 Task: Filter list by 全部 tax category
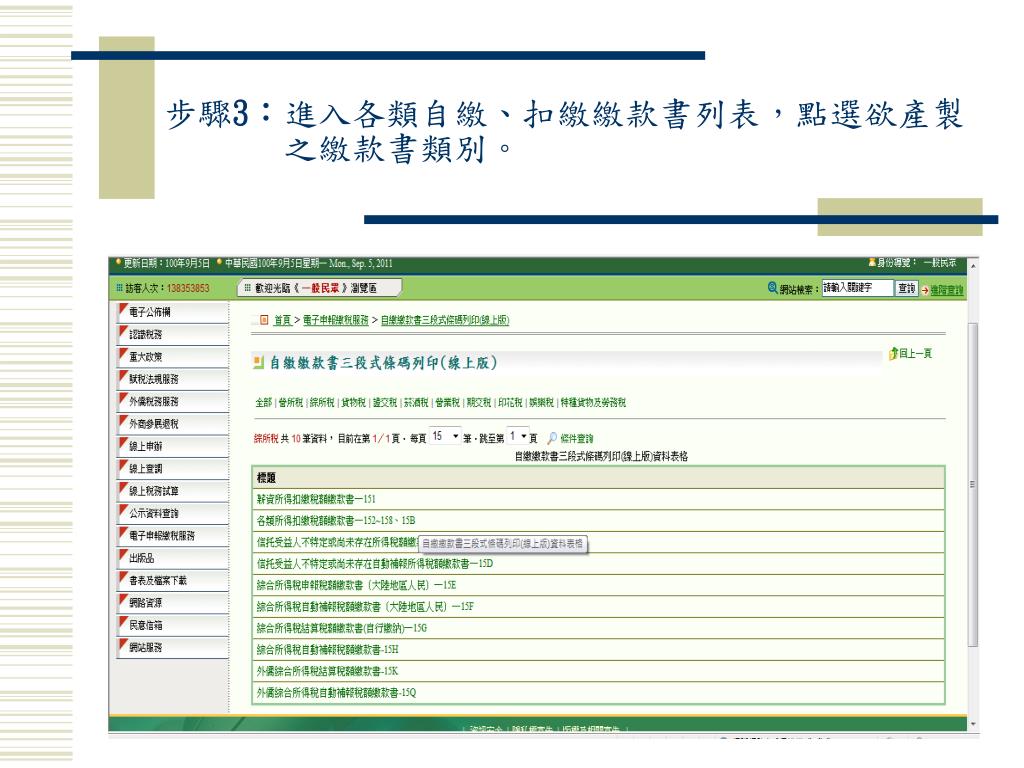click(263, 402)
